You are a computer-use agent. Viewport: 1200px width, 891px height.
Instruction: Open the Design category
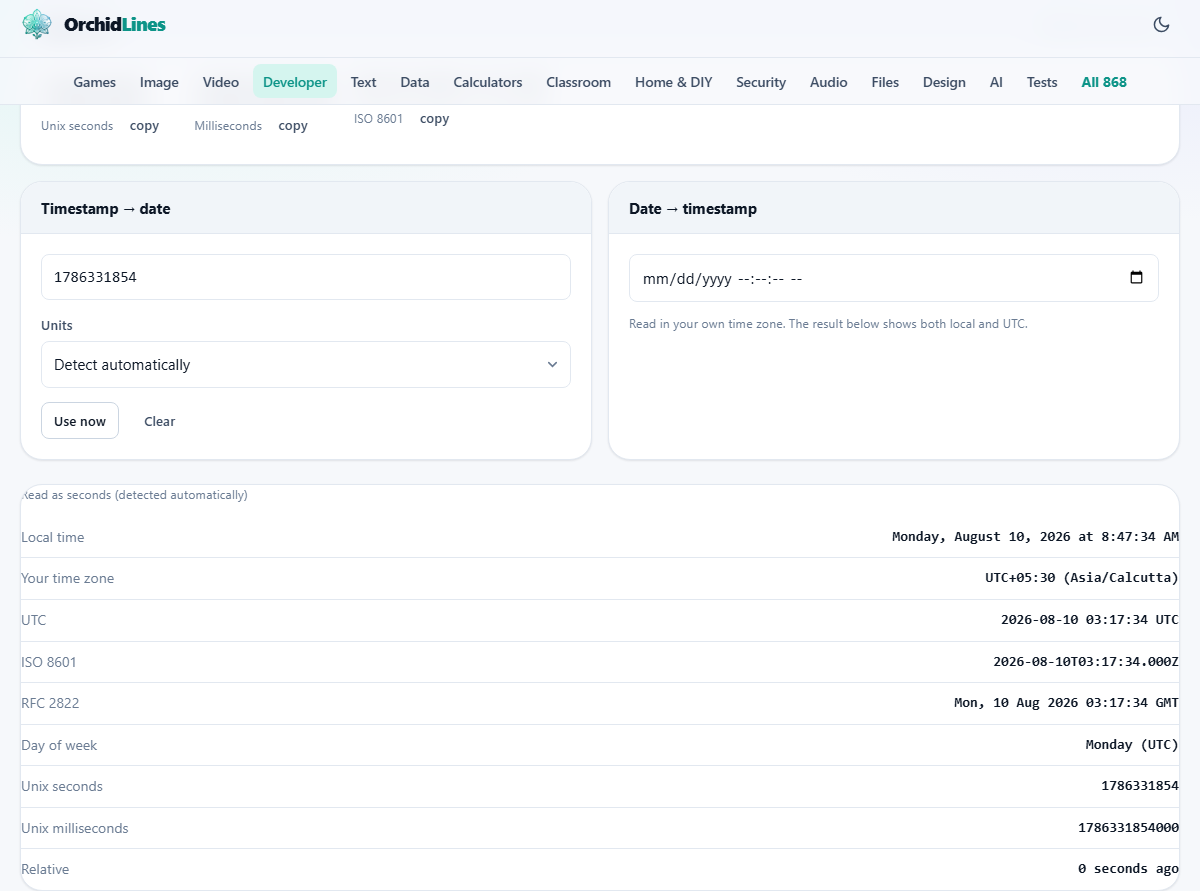944,82
